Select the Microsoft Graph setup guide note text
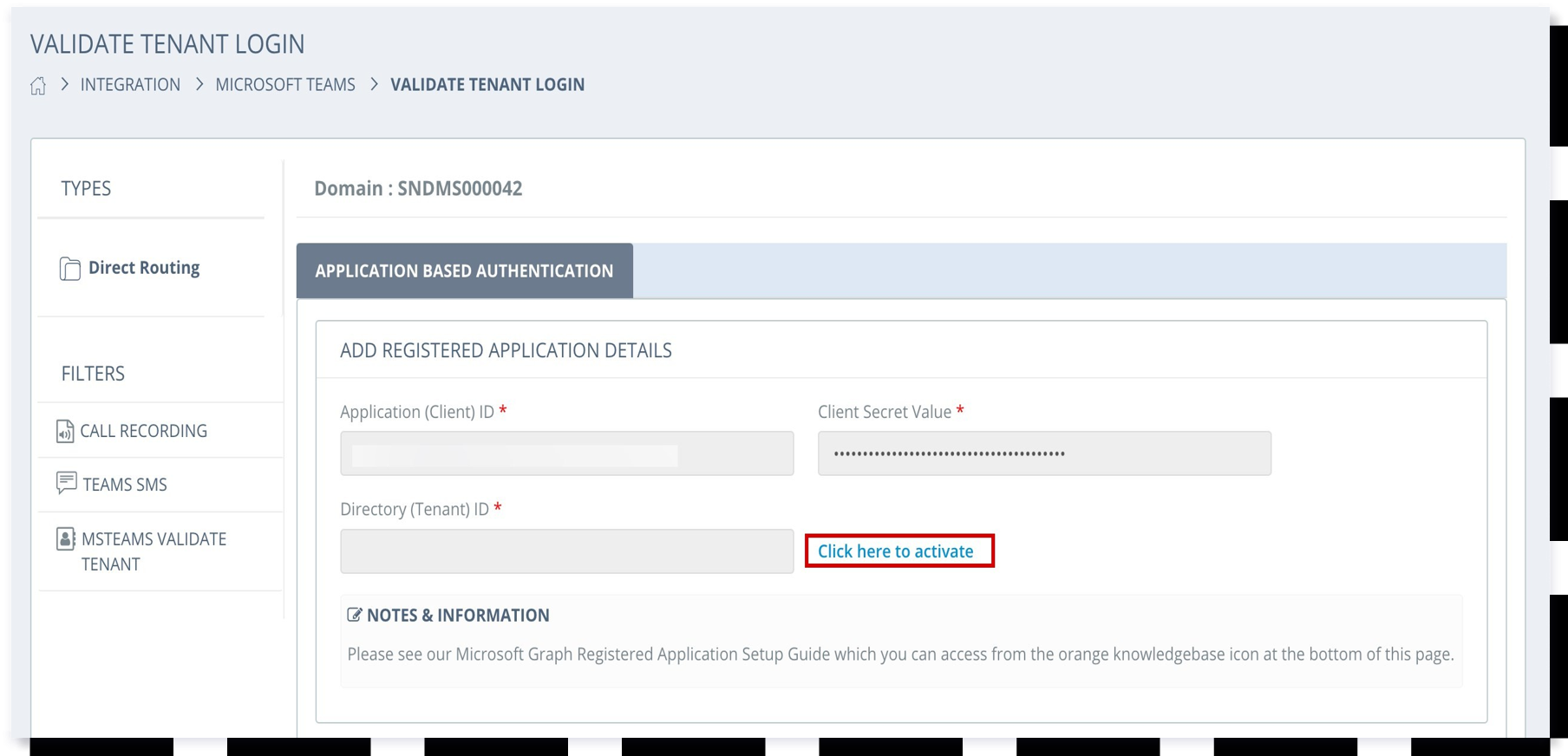 (900, 655)
